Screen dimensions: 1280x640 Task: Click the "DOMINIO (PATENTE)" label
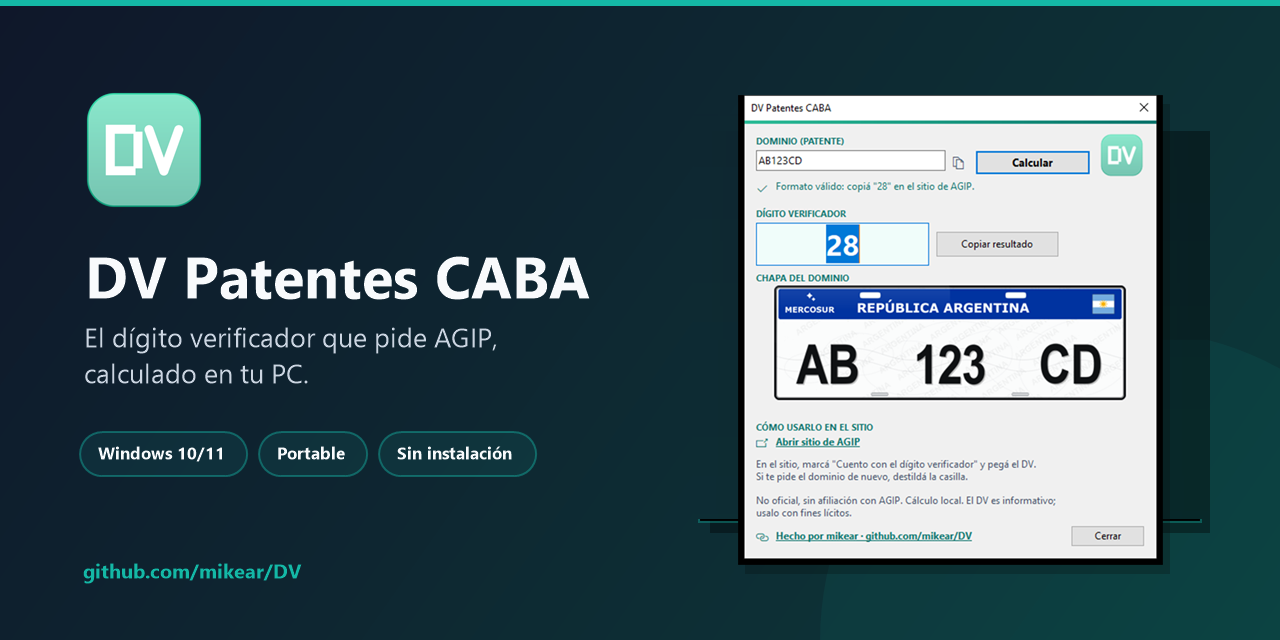800,142
